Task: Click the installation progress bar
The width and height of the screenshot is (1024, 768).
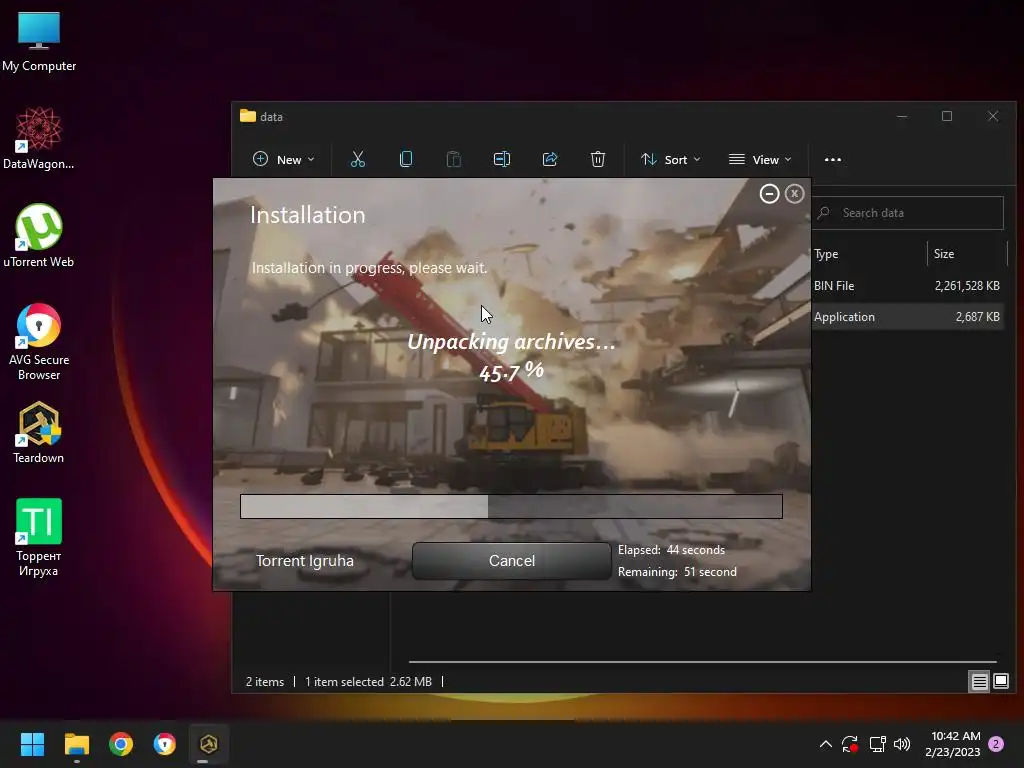Action: coord(511,506)
